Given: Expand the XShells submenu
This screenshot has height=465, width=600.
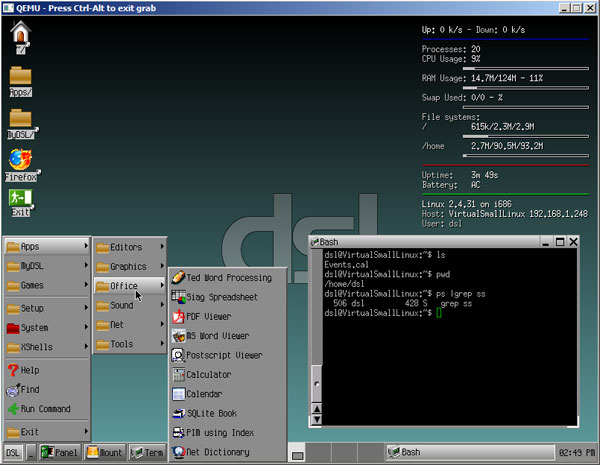Looking at the screenshot, I should pos(47,347).
